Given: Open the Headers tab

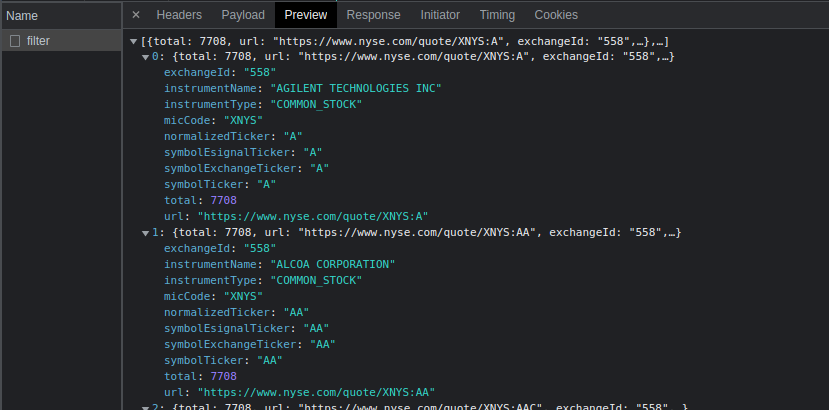Looking at the screenshot, I should [x=179, y=15].
